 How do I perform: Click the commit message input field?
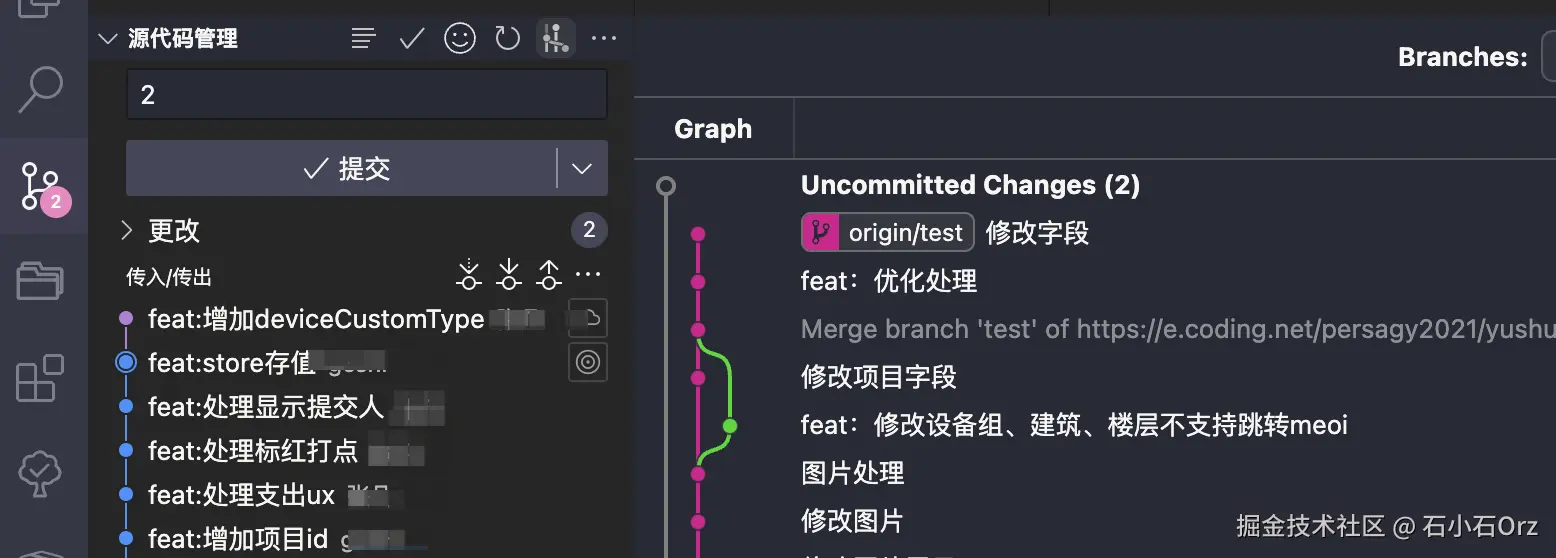(x=366, y=95)
